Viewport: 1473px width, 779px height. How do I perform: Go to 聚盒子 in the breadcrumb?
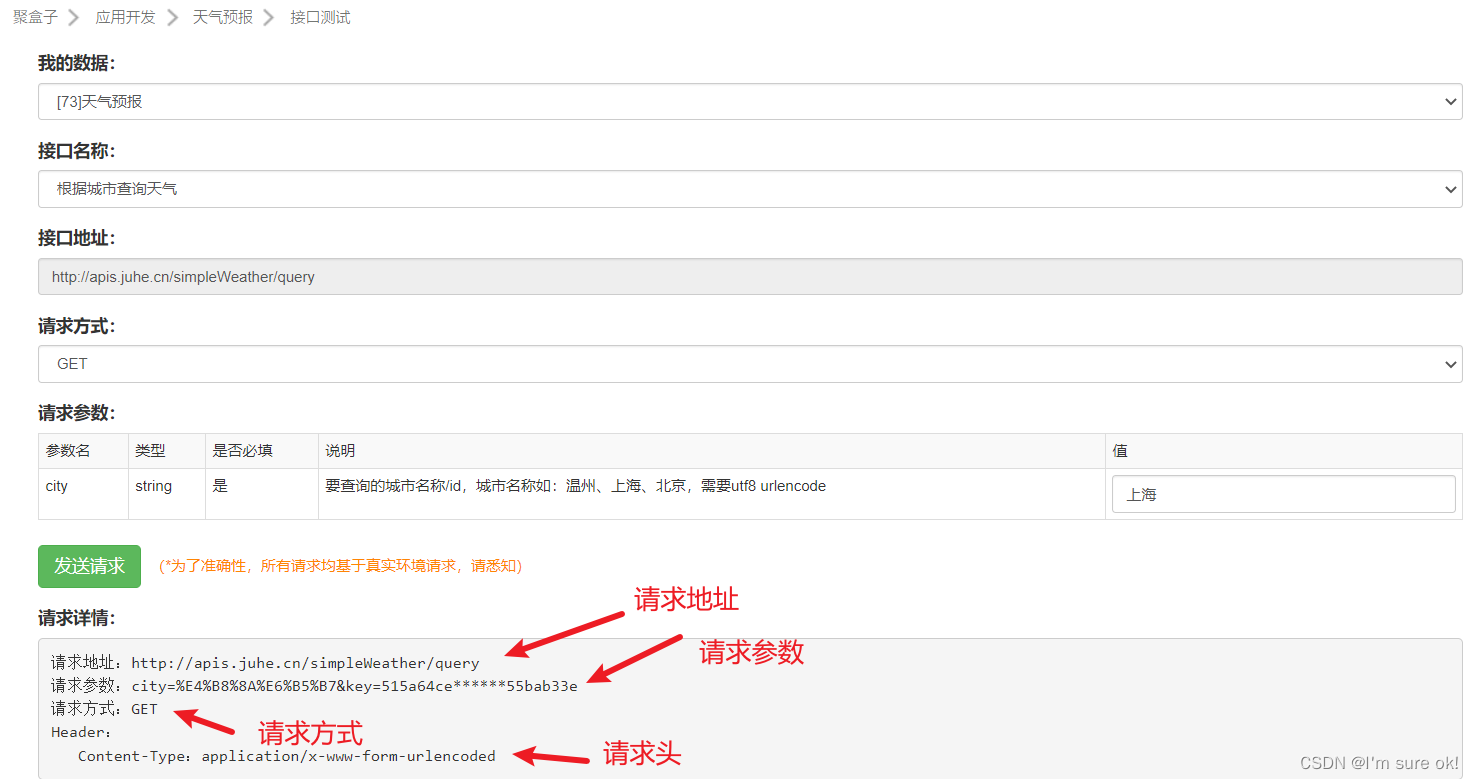point(35,17)
